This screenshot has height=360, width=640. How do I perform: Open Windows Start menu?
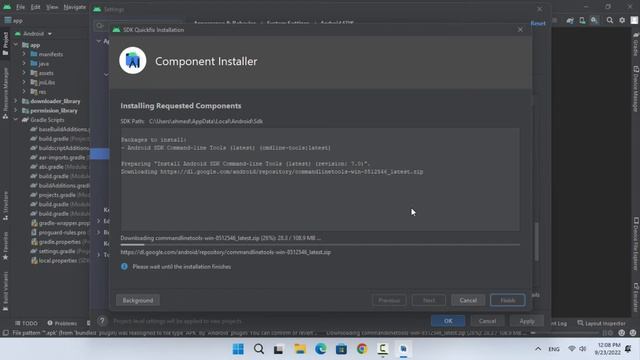pos(238,349)
